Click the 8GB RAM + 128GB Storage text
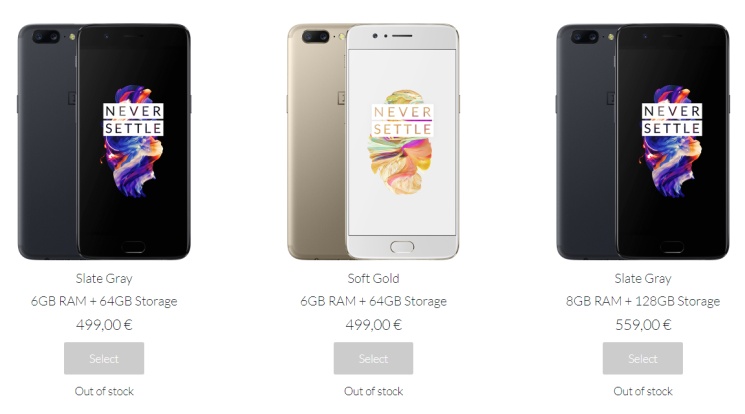 643,301
